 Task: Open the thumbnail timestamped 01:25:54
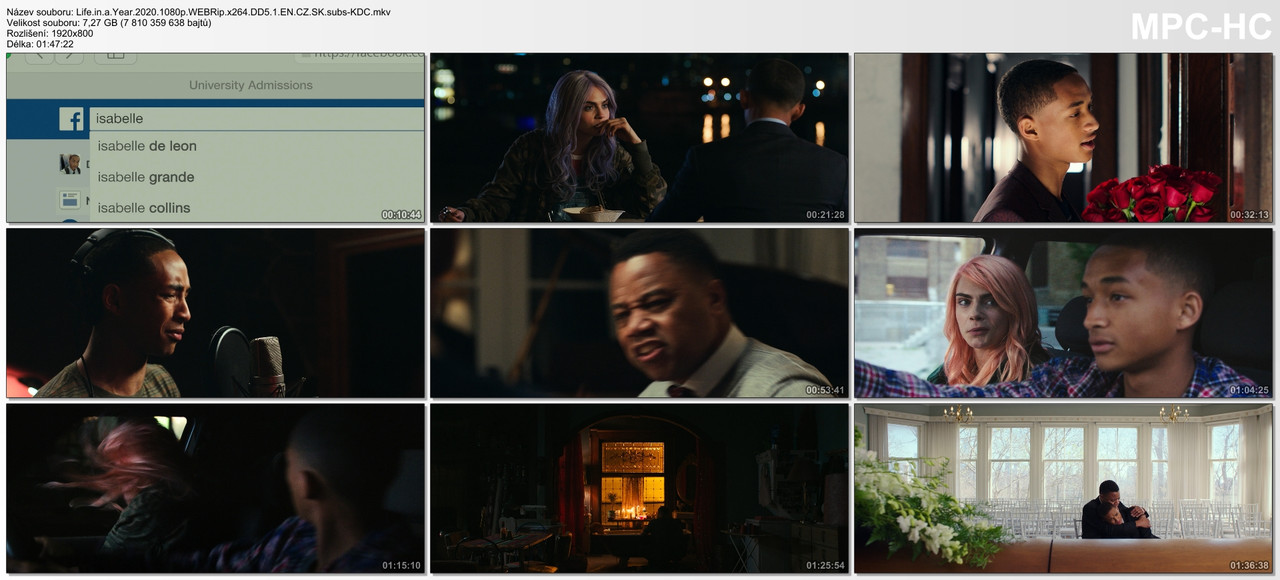[639, 488]
